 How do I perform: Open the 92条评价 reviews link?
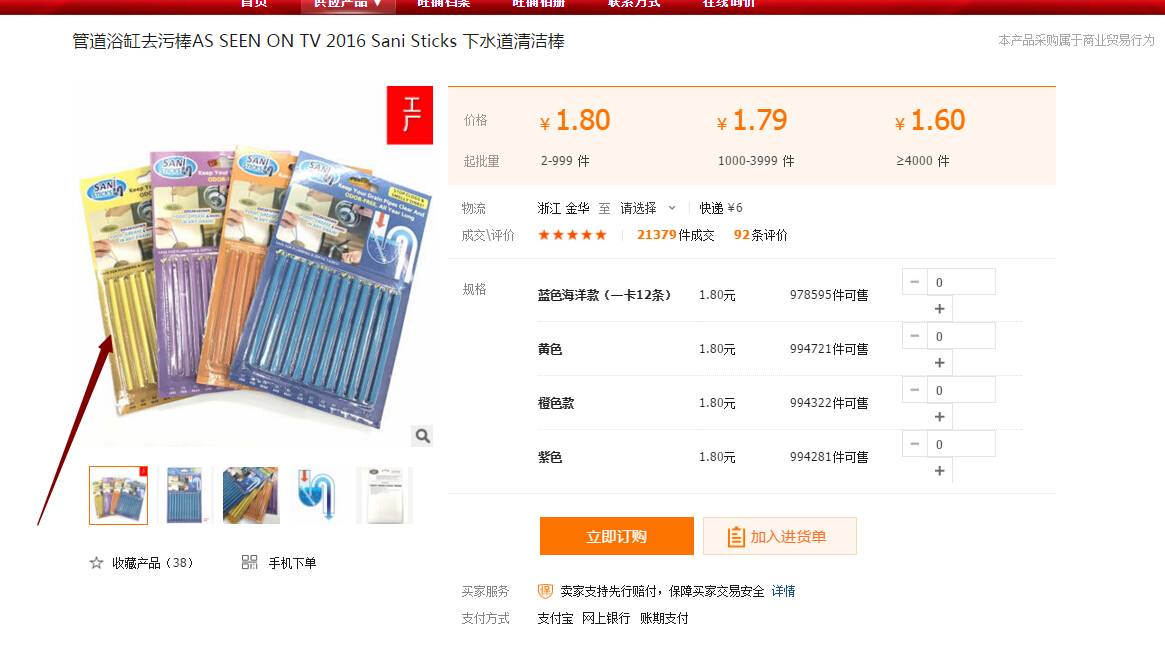coord(760,235)
